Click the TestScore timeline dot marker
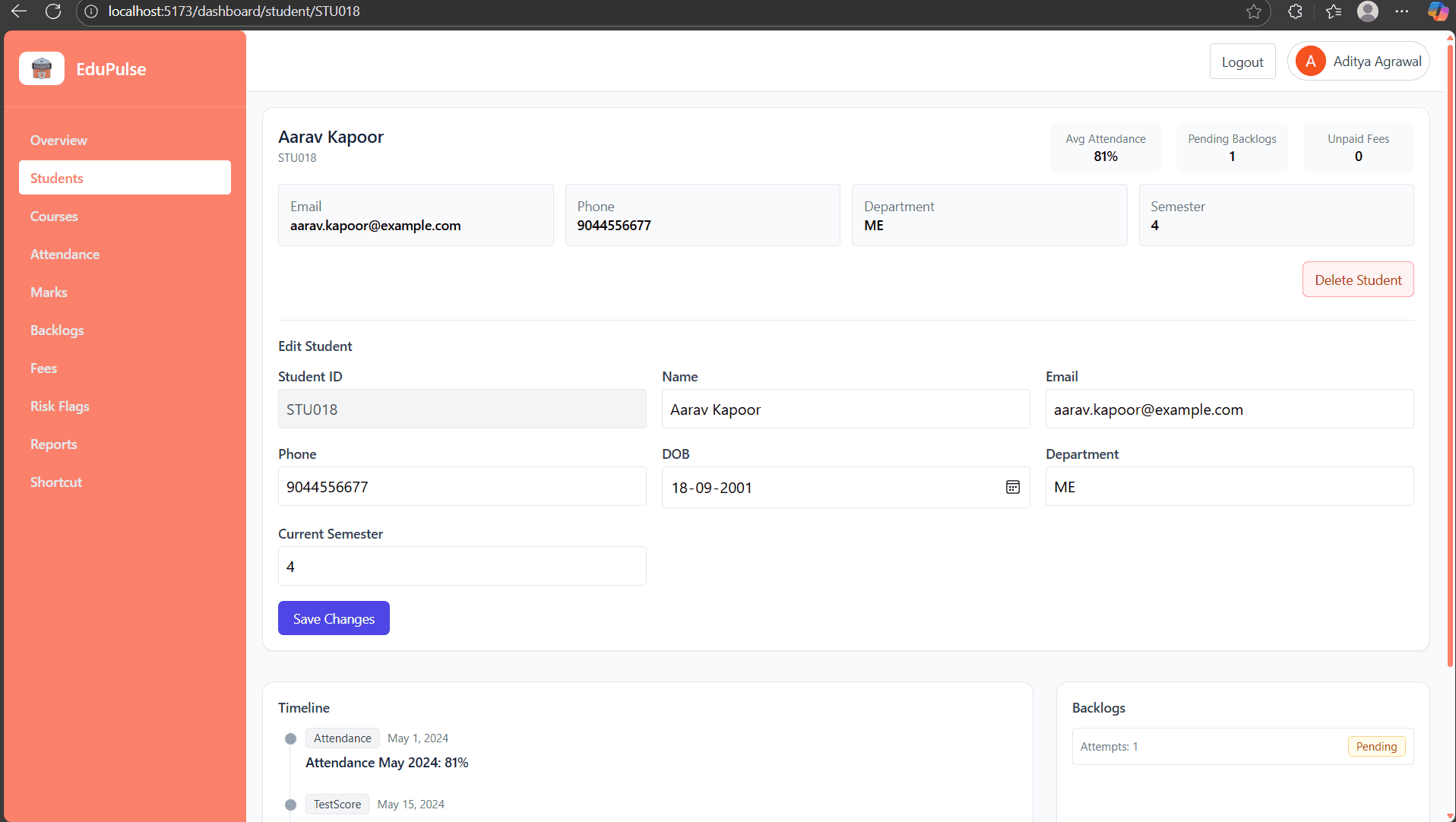Screen dimensions: 1456x822 [290, 805]
